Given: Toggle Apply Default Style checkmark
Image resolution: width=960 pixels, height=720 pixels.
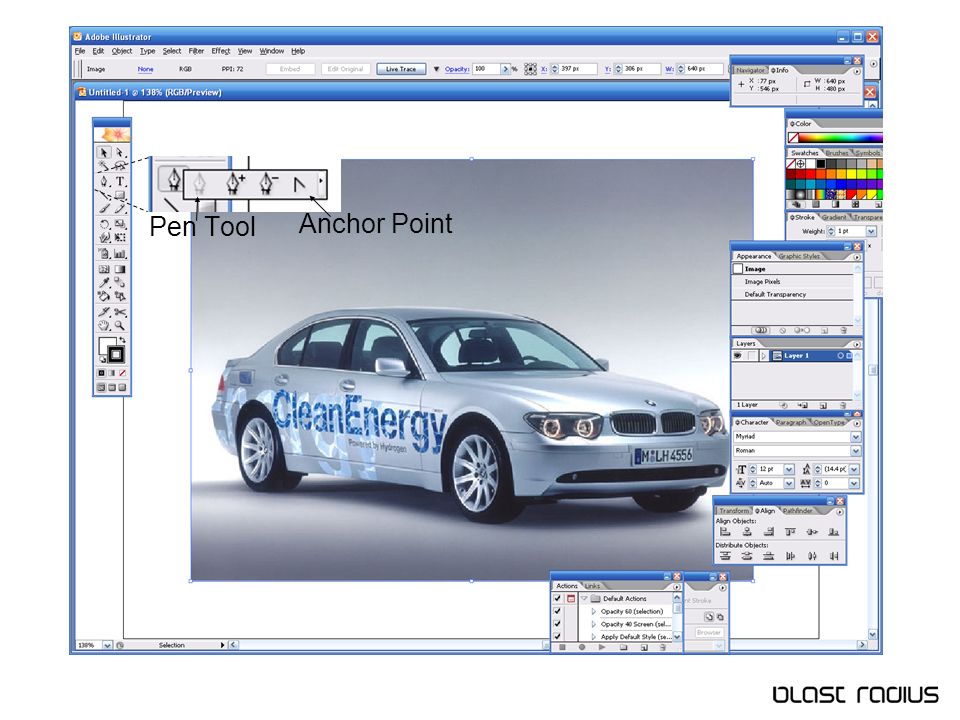Looking at the screenshot, I should [557, 636].
